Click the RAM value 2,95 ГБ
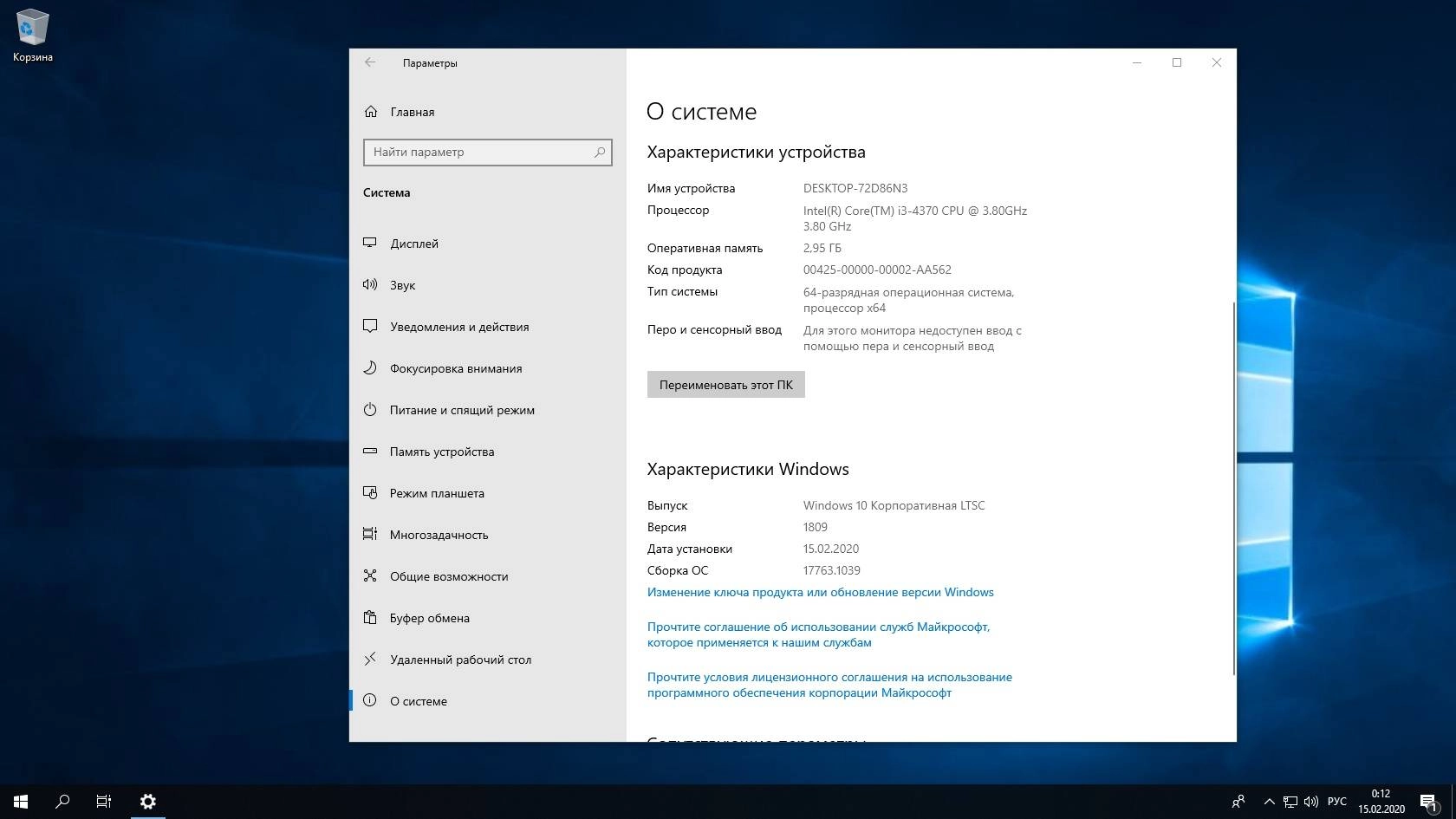Viewport: 1456px width, 819px height. (822, 248)
